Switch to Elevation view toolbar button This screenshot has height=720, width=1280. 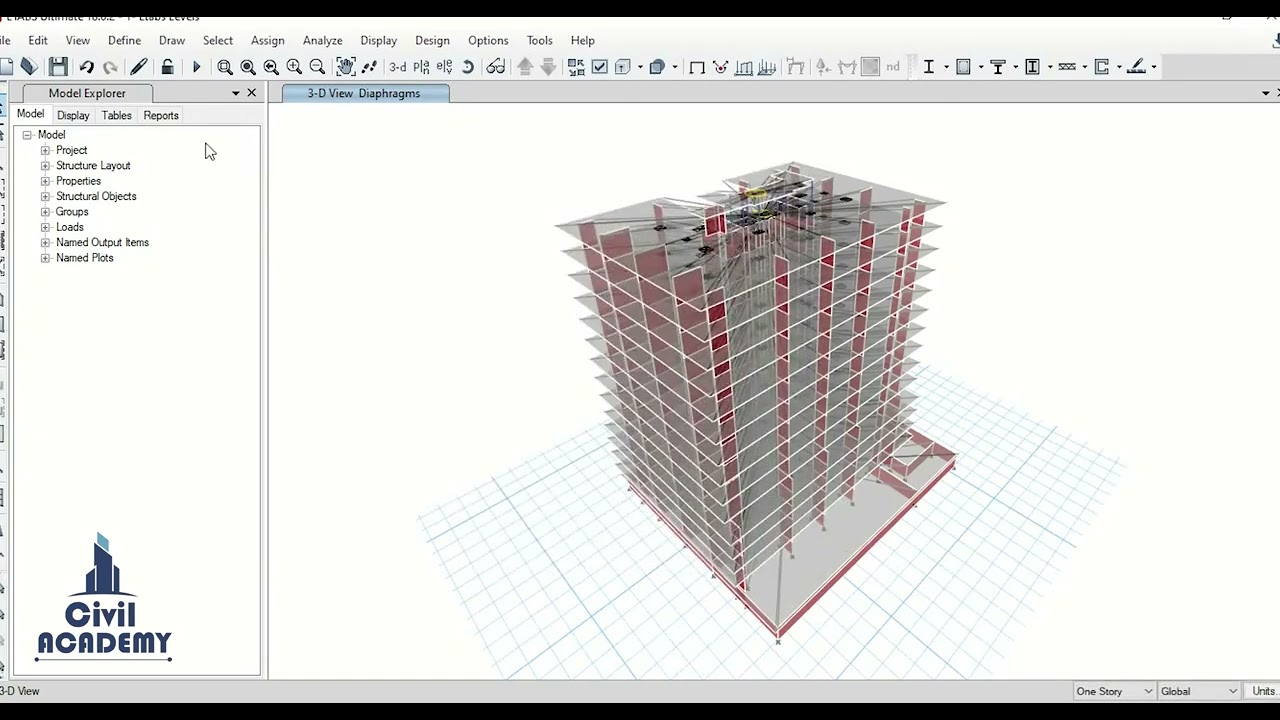pyautogui.click(x=444, y=67)
